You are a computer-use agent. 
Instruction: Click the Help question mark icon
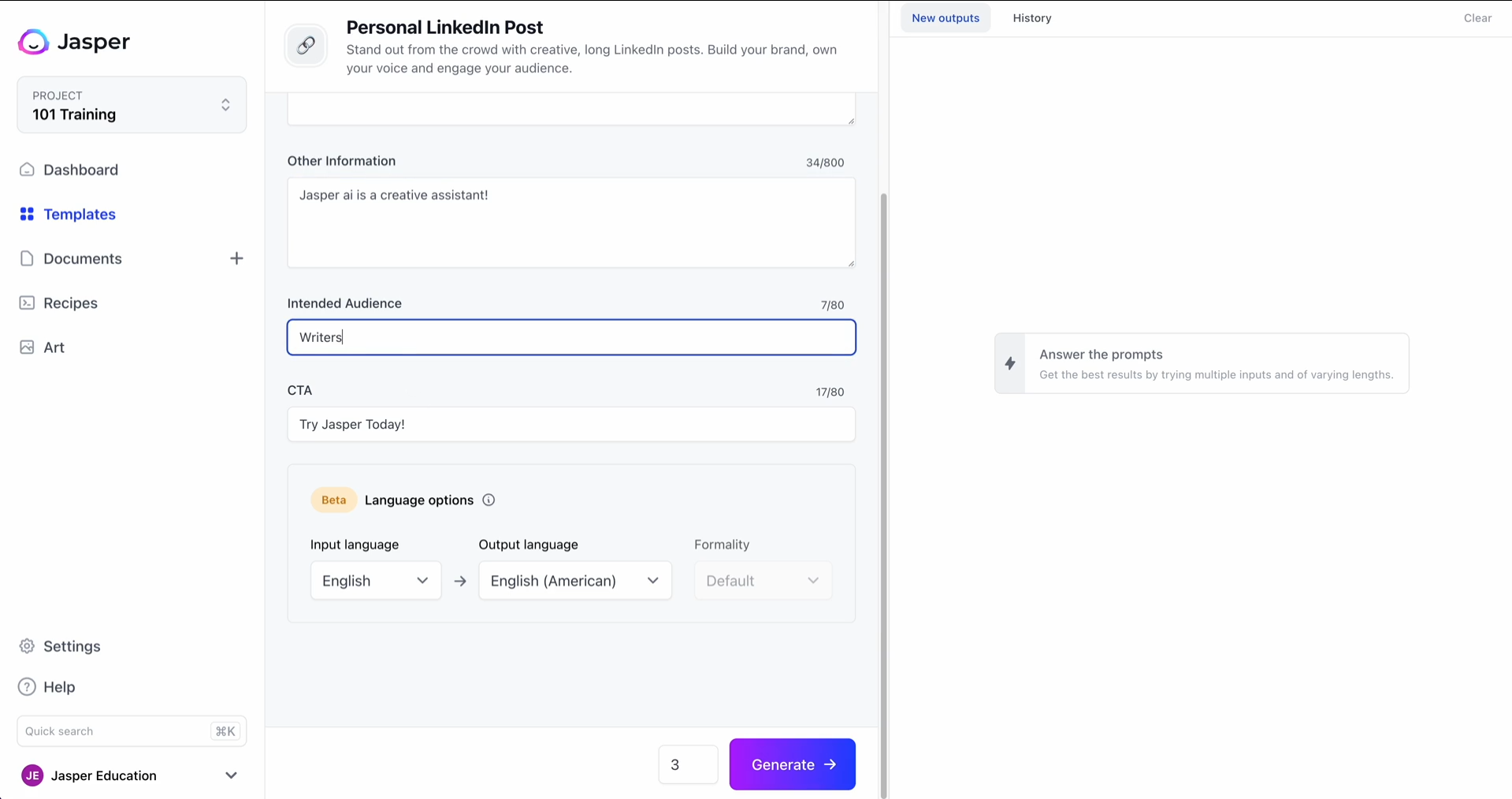point(27,687)
